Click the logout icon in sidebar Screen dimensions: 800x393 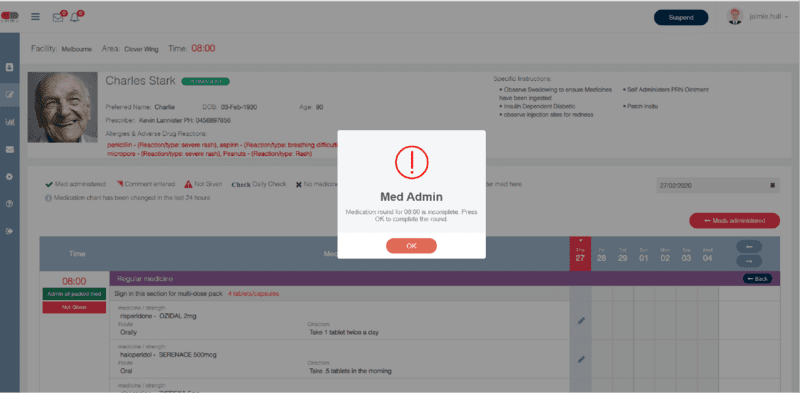click(x=9, y=231)
